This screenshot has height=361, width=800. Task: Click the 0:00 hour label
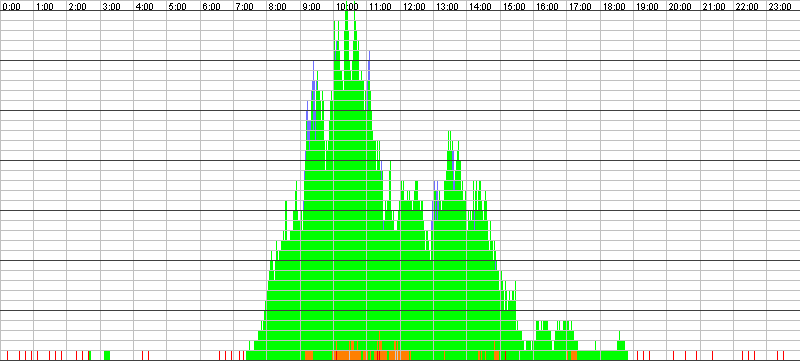[x=11, y=8]
